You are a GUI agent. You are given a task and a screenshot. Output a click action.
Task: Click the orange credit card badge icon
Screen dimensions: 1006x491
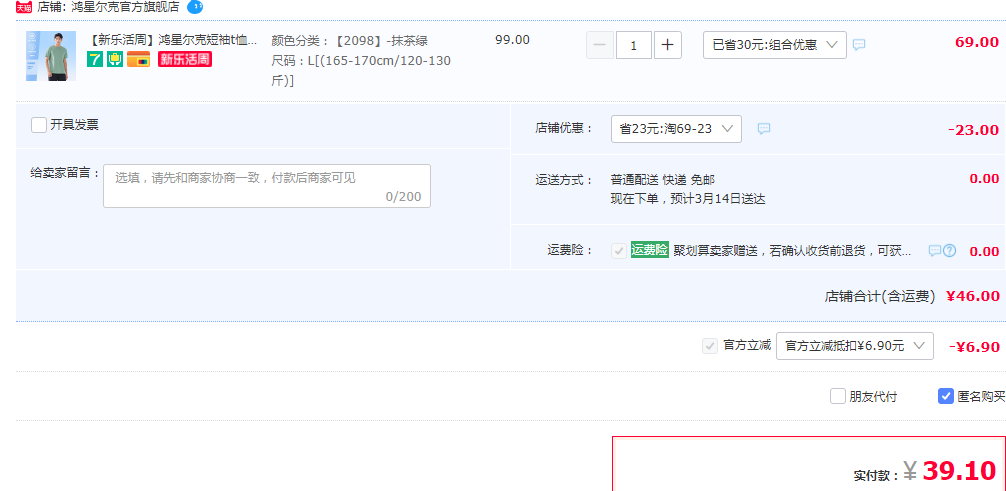[x=139, y=60]
